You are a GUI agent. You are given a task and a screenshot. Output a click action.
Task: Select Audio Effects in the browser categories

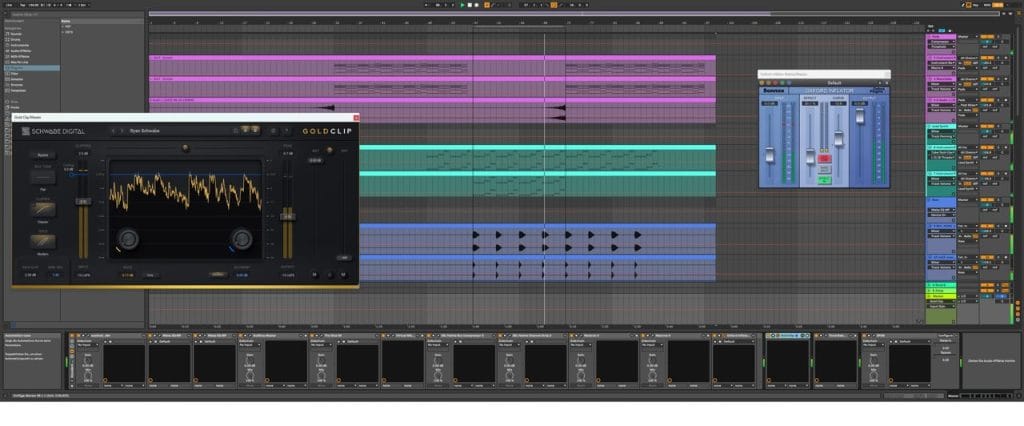(19, 50)
